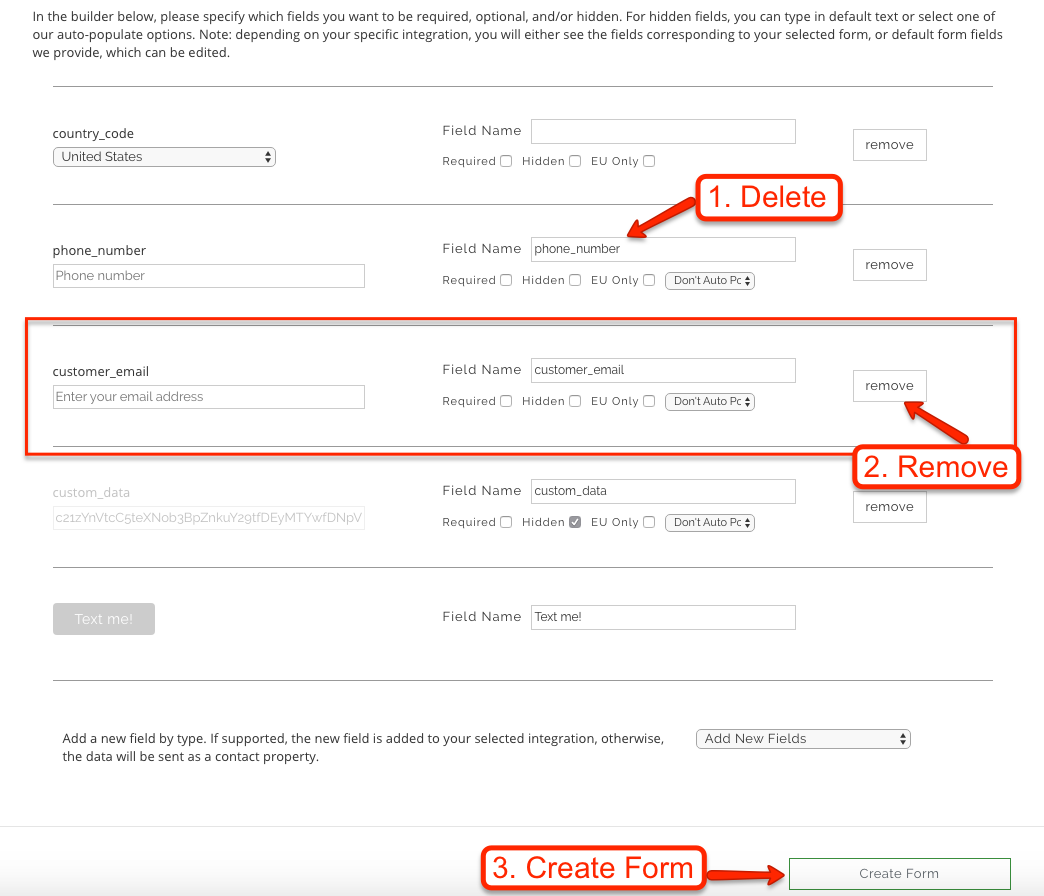Tick Hidden for the country_code field
1044x896 pixels.
click(575, 161)
